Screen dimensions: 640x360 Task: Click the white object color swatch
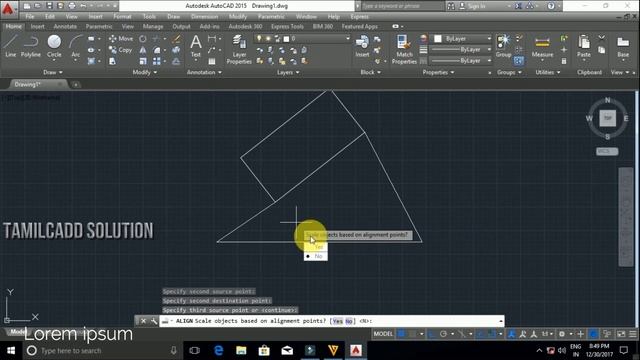tap(438, 39)
